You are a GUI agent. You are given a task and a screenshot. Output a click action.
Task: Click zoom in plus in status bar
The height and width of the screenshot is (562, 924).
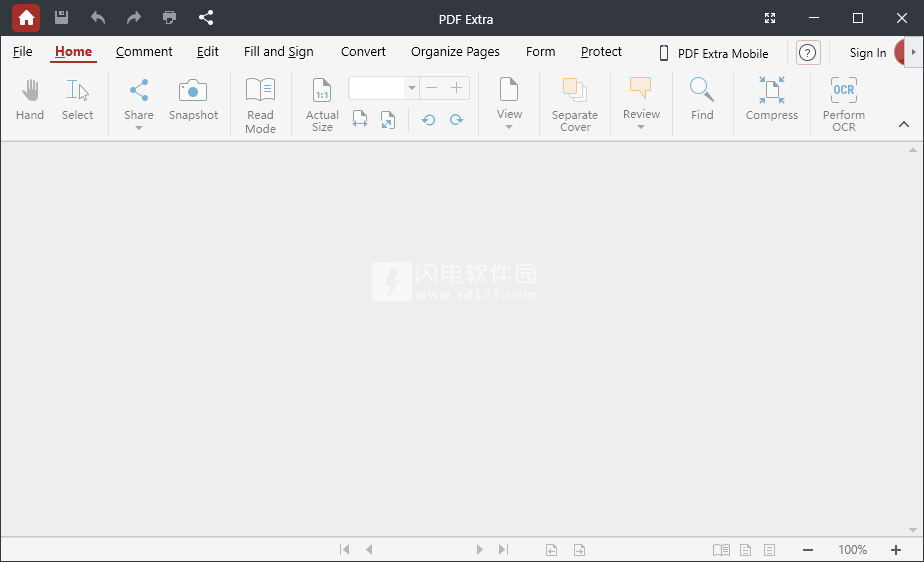tap(895, 550)
